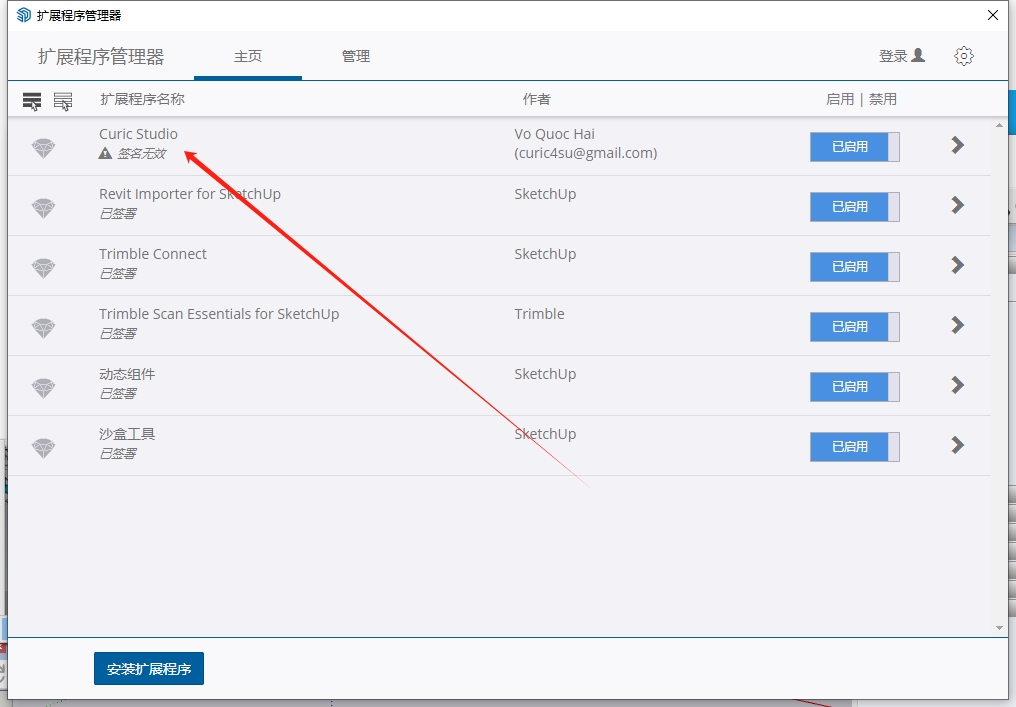The width and height of the screenshot is (1016, 707).
Task: Select the Trimble Connect extension name
Action: pos(153,254)
